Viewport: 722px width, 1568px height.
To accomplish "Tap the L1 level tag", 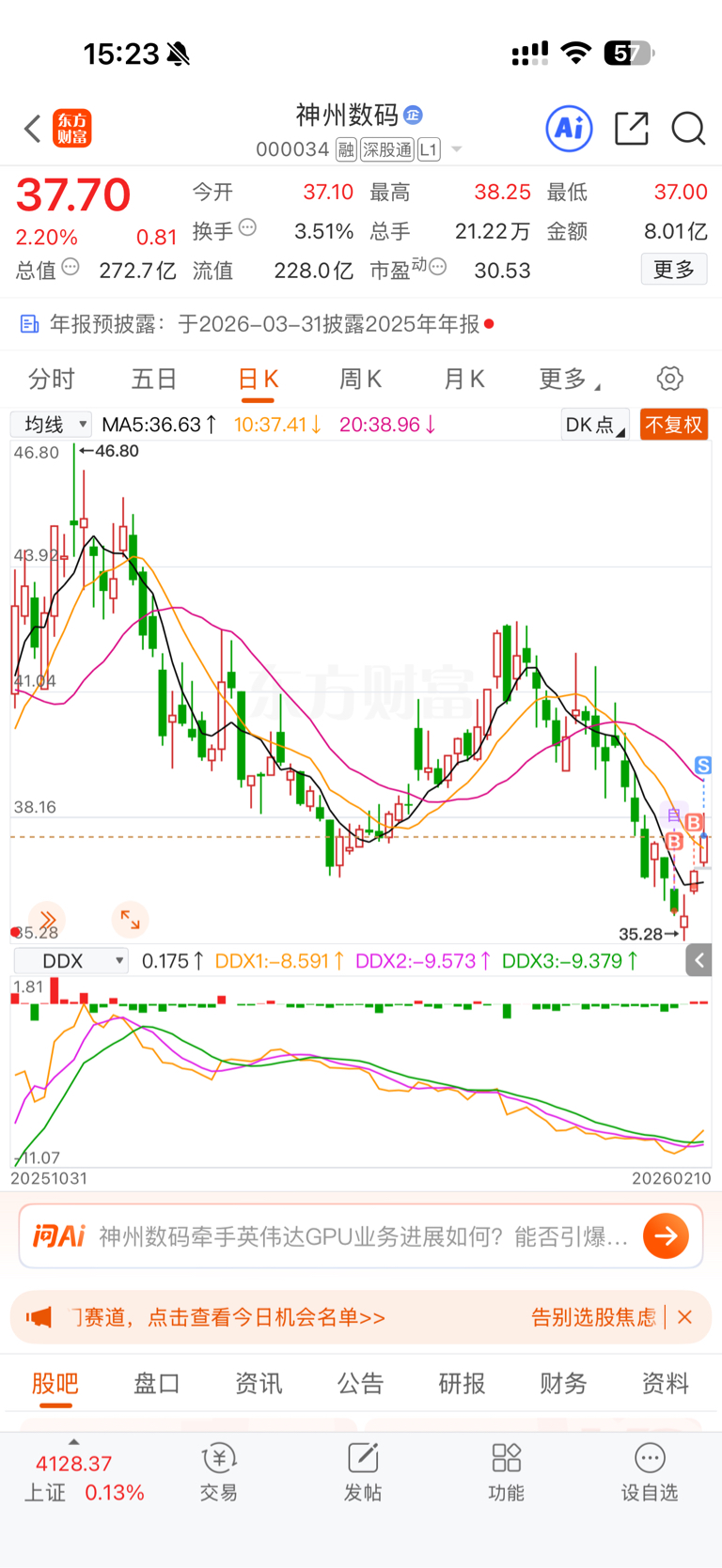I will coord(429,149).
